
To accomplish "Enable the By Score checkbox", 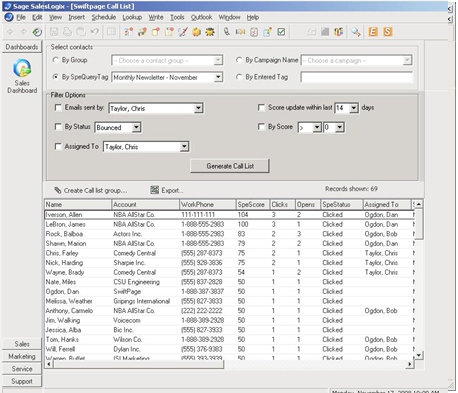I will [x=261, y=127].
